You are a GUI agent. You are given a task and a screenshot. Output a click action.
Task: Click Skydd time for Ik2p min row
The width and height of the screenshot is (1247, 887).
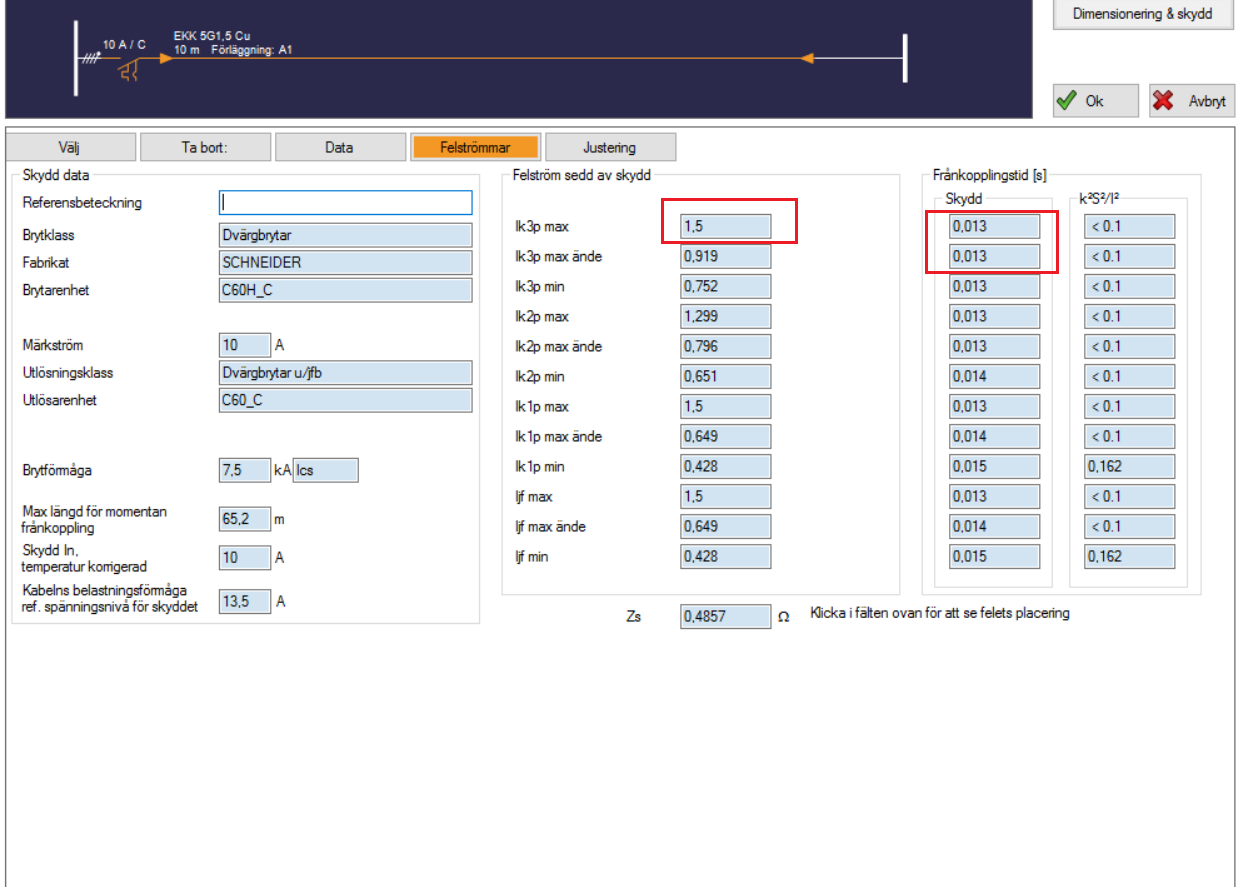pos(994,376)
